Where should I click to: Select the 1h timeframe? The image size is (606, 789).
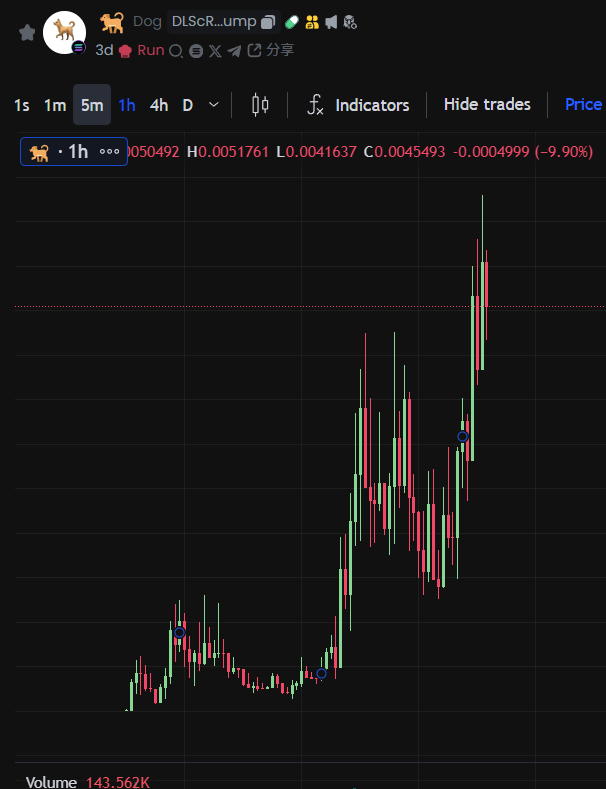point(127,105)
